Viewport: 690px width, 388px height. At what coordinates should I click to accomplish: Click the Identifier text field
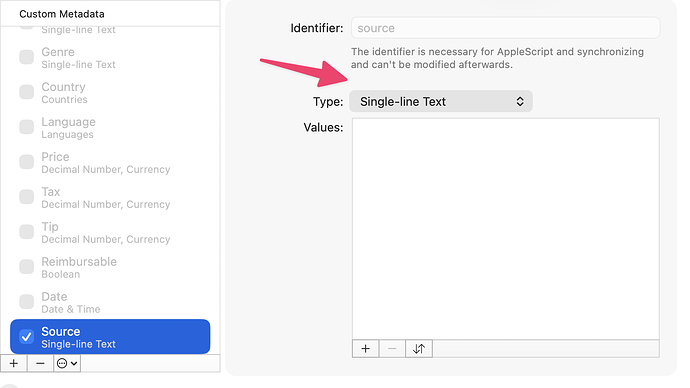[x=506, y=28]
